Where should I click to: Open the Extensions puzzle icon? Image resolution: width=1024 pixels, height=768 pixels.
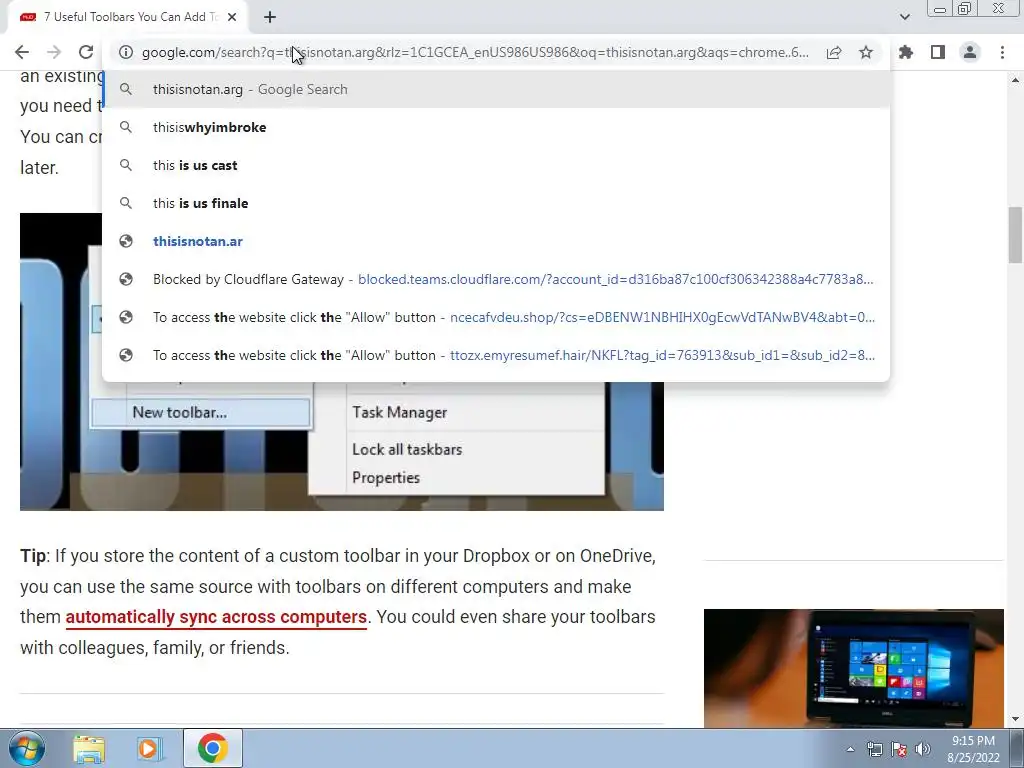(906, 52)
